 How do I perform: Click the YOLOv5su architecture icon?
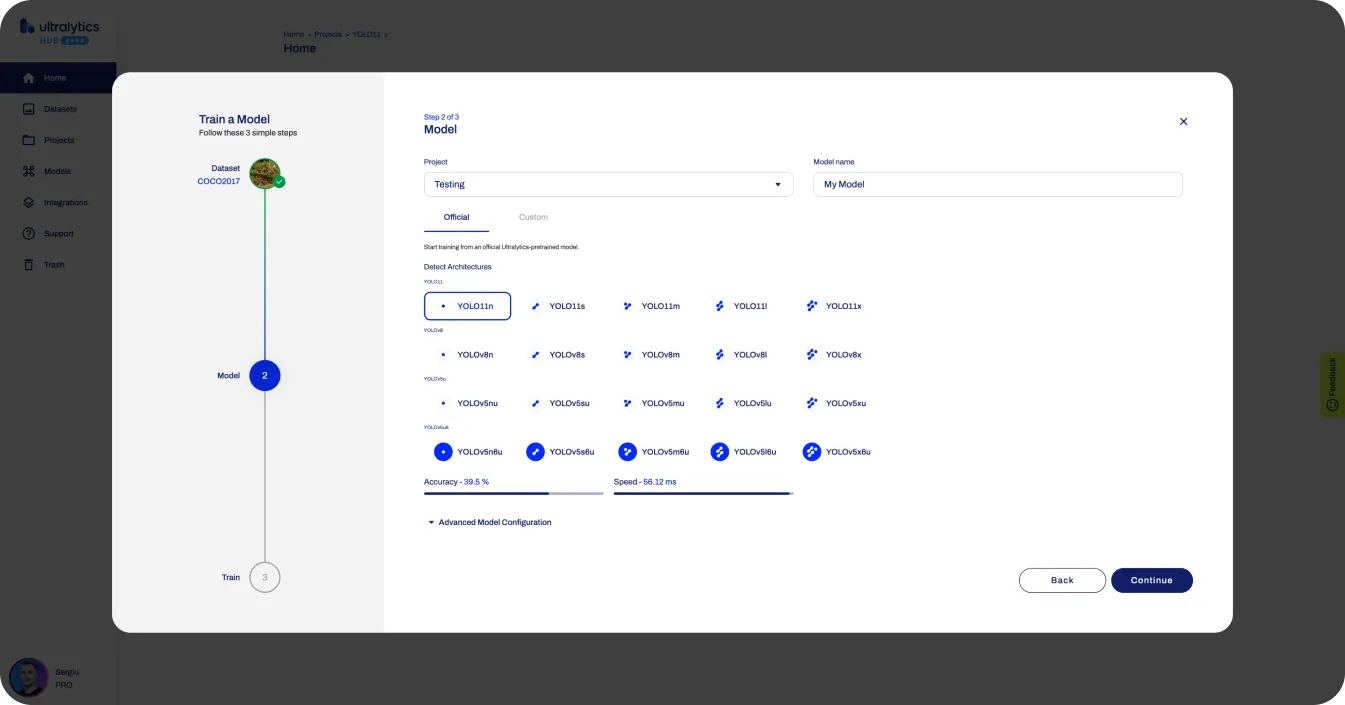[536, 403]
